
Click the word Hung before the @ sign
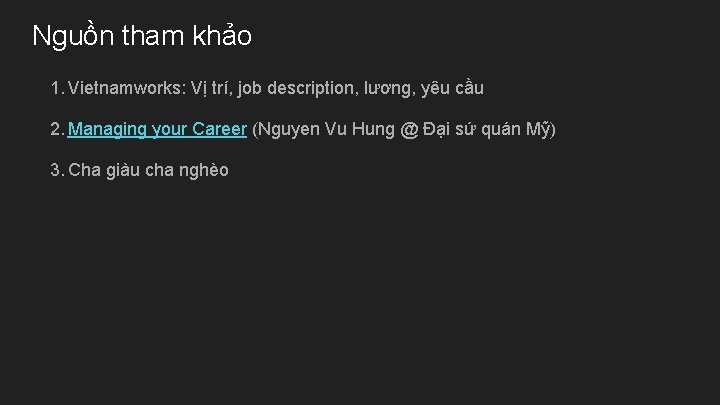click(x=373, y=129)
